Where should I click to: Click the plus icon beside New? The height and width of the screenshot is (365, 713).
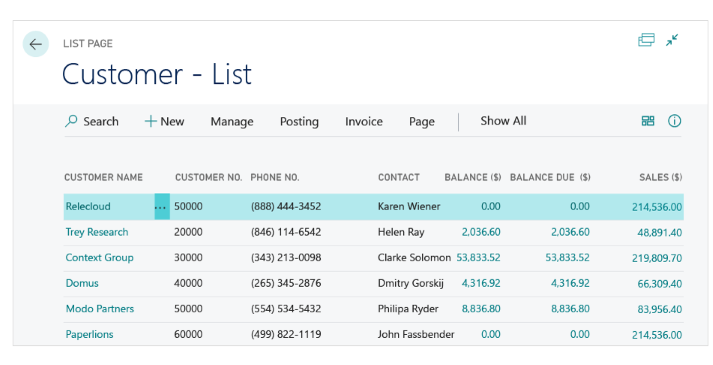[151, 121]
